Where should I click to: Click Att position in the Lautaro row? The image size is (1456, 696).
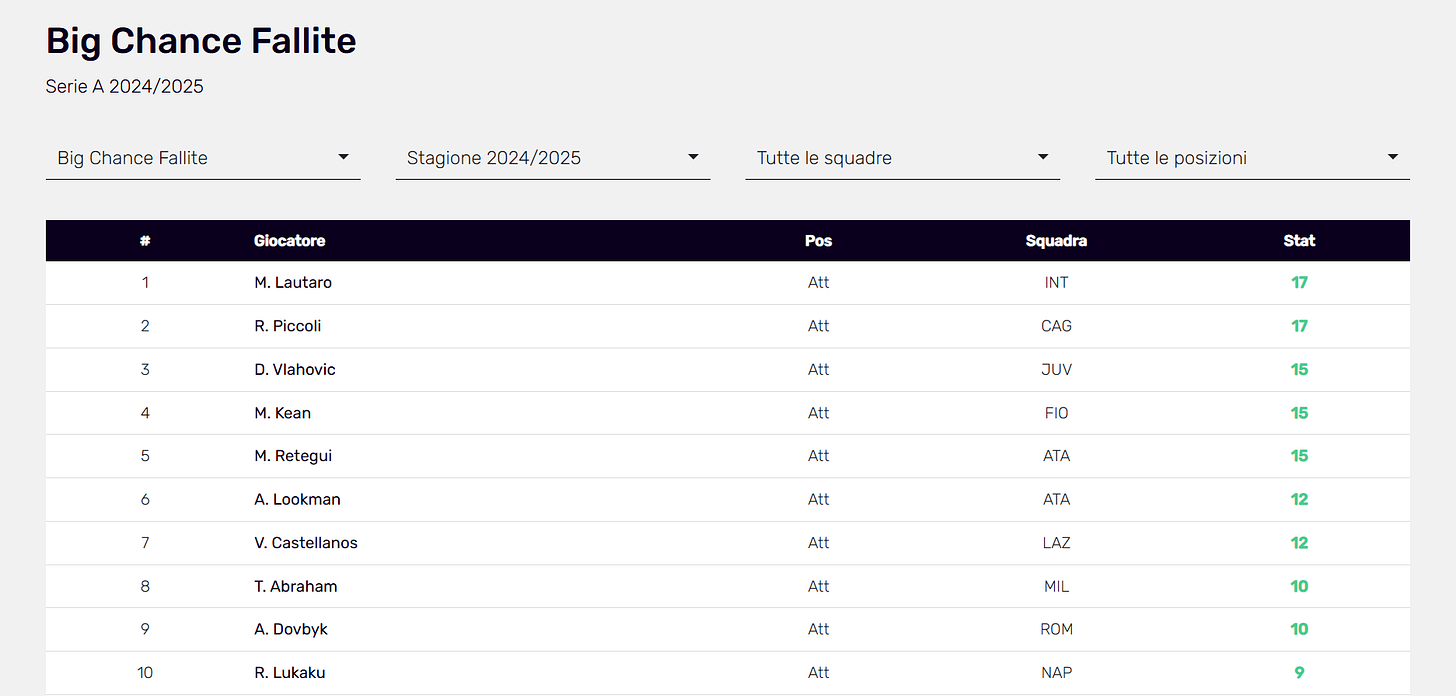[819, 283]
